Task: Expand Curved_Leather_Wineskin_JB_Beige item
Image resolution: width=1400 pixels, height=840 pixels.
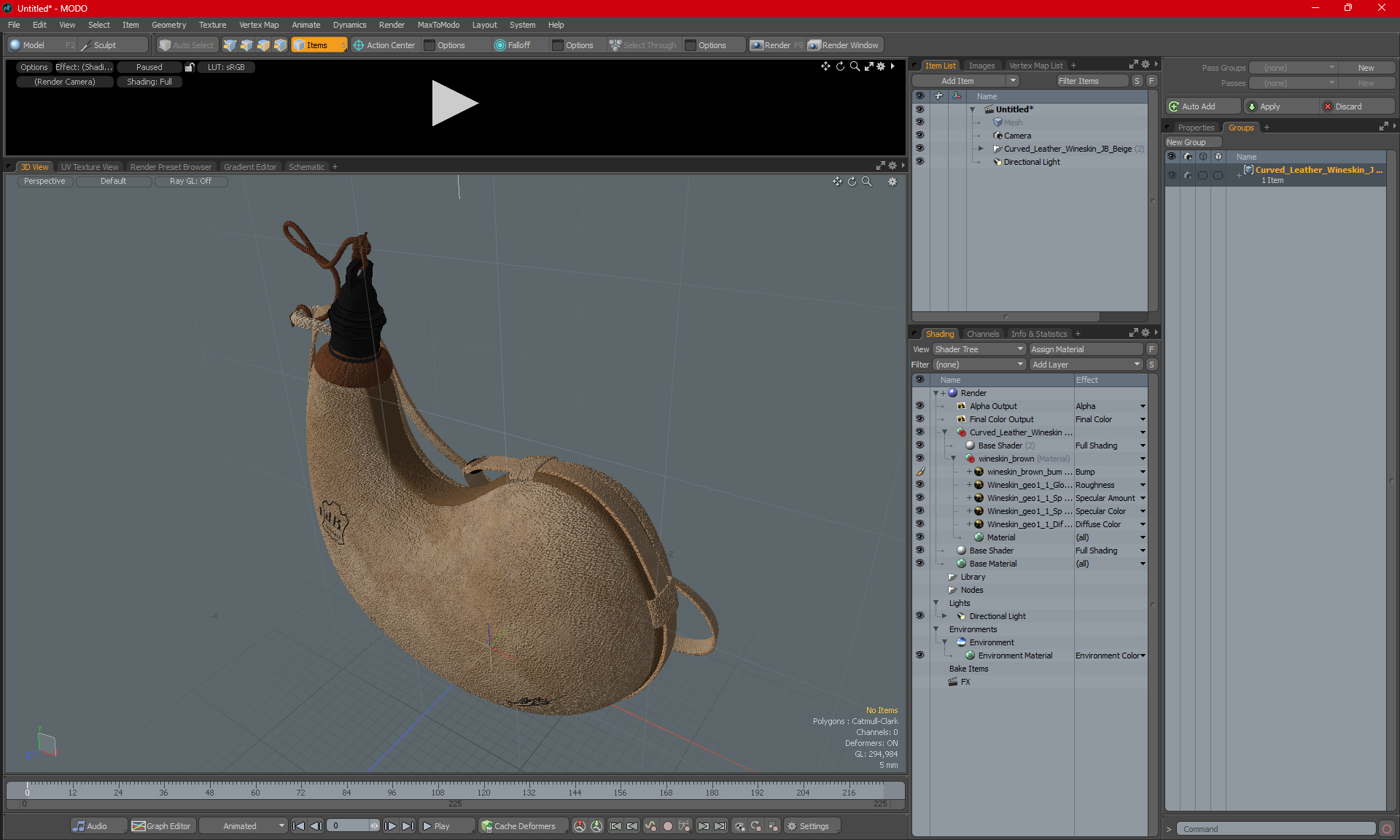Action: (981, 149)
